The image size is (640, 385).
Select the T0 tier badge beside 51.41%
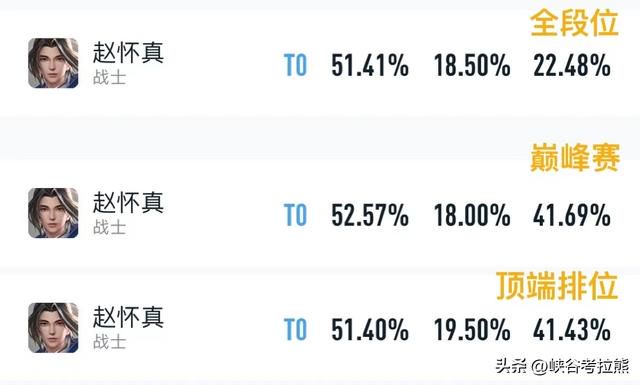point(296,65)
